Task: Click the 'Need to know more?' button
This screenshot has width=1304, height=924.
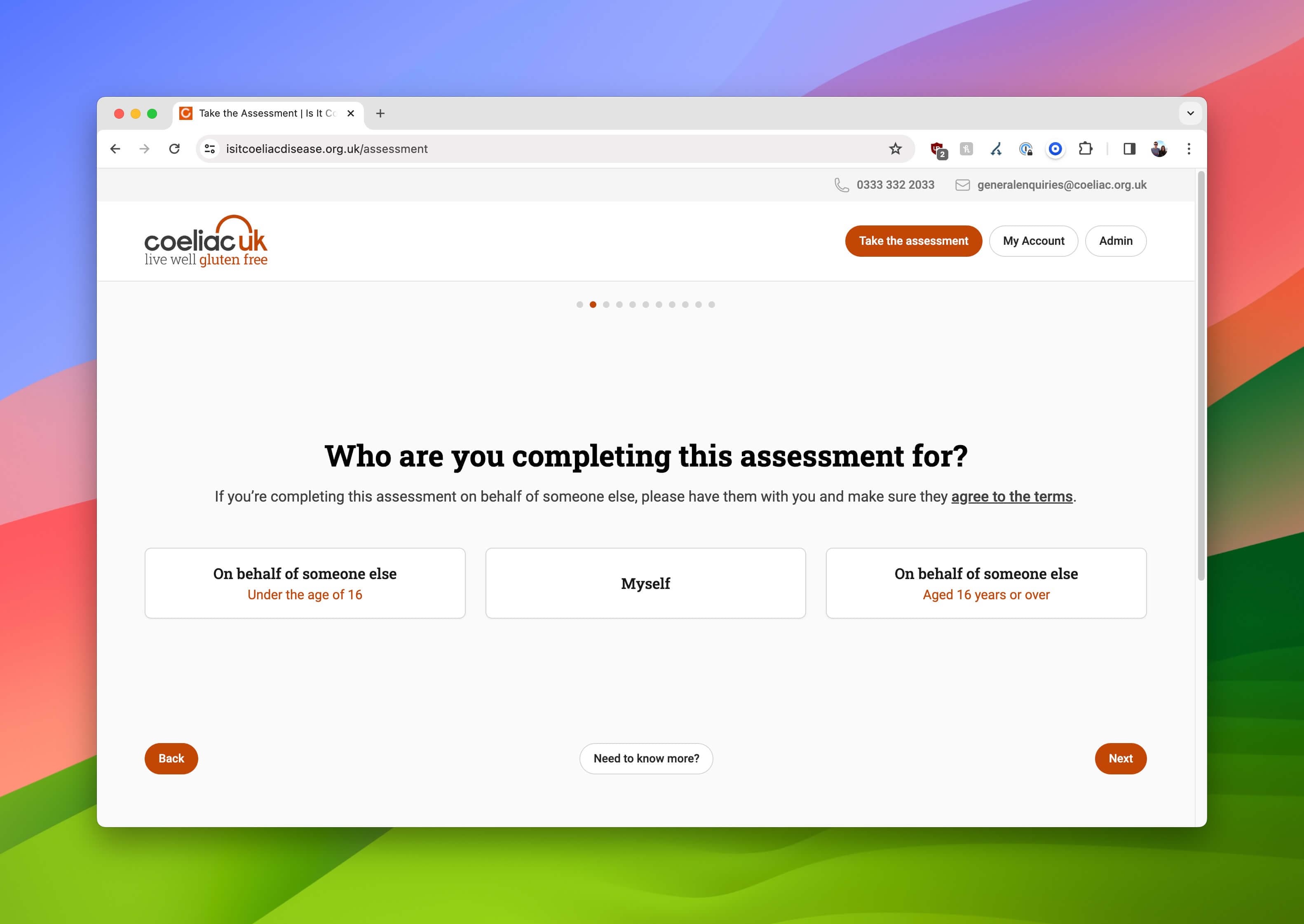Action: click(x=646, y=758)
